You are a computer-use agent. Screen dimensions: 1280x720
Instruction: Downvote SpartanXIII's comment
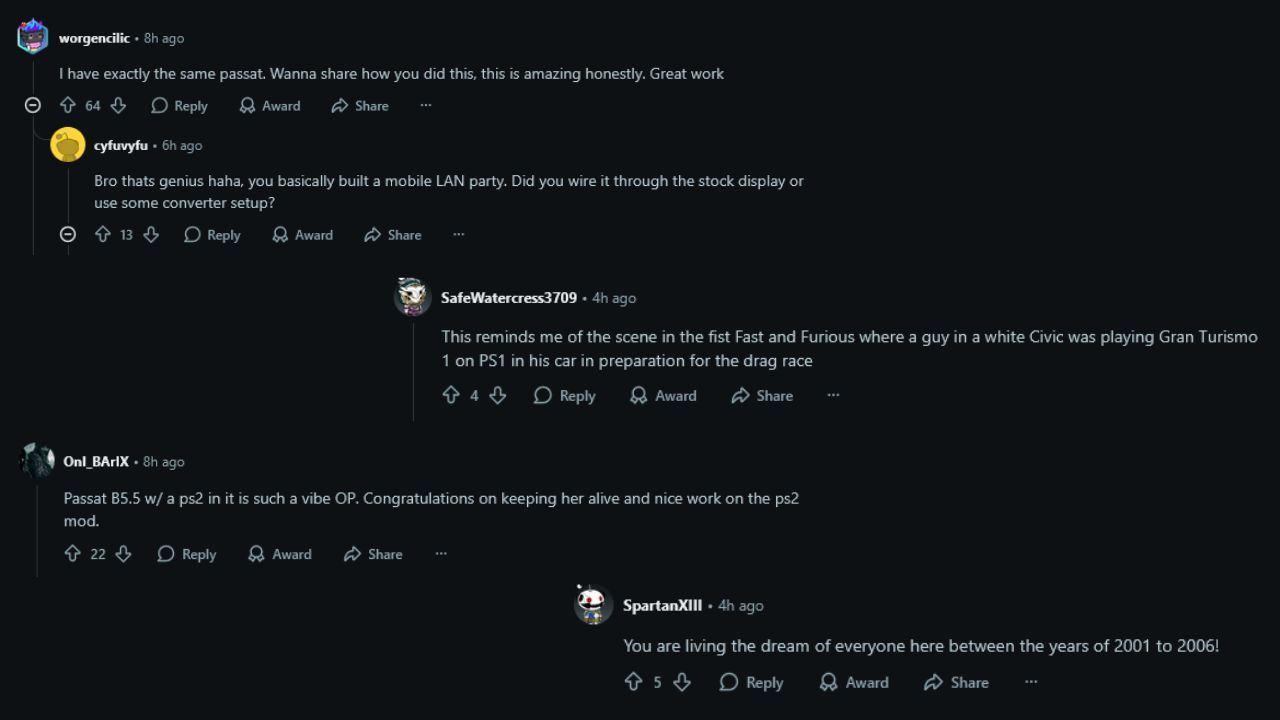(x=682, y=682)
